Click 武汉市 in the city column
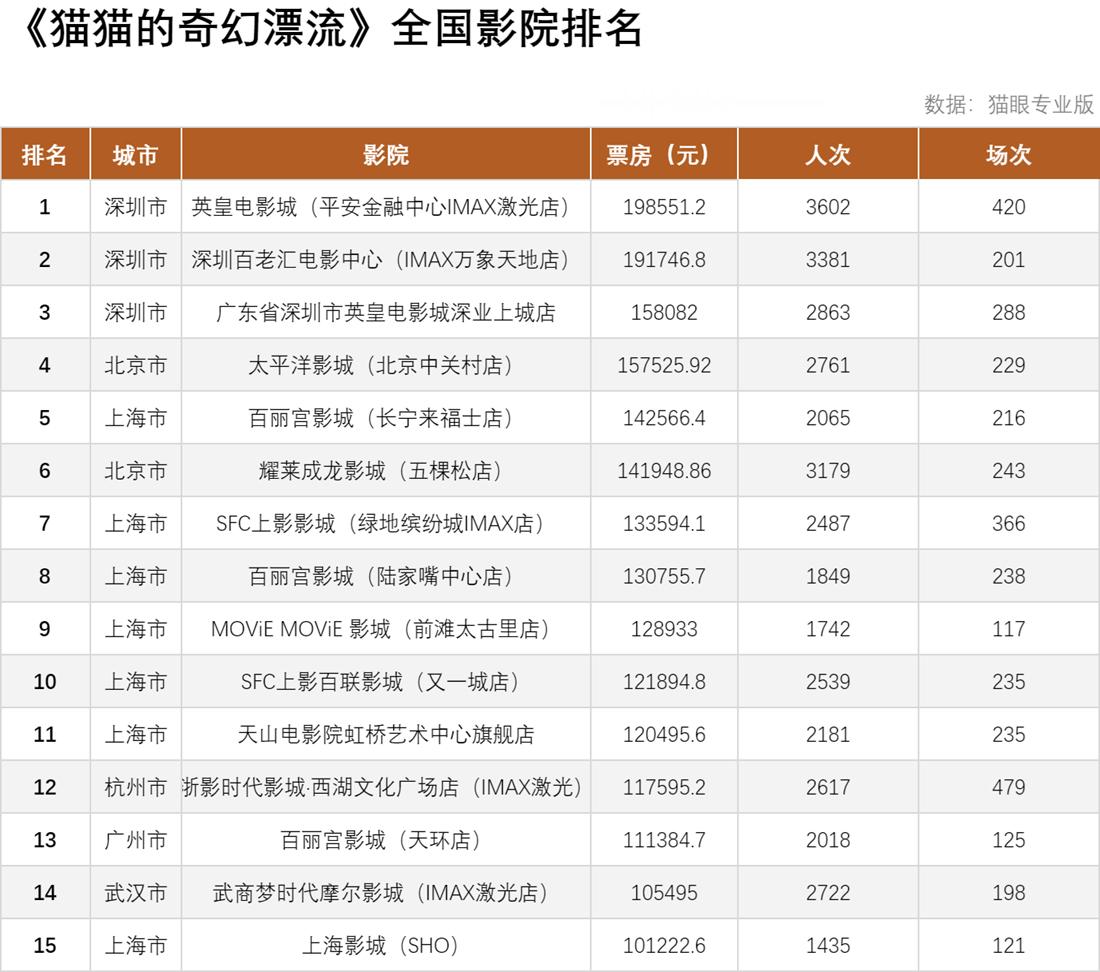Viewport: 1100px width, 972px height. [135, 893]
